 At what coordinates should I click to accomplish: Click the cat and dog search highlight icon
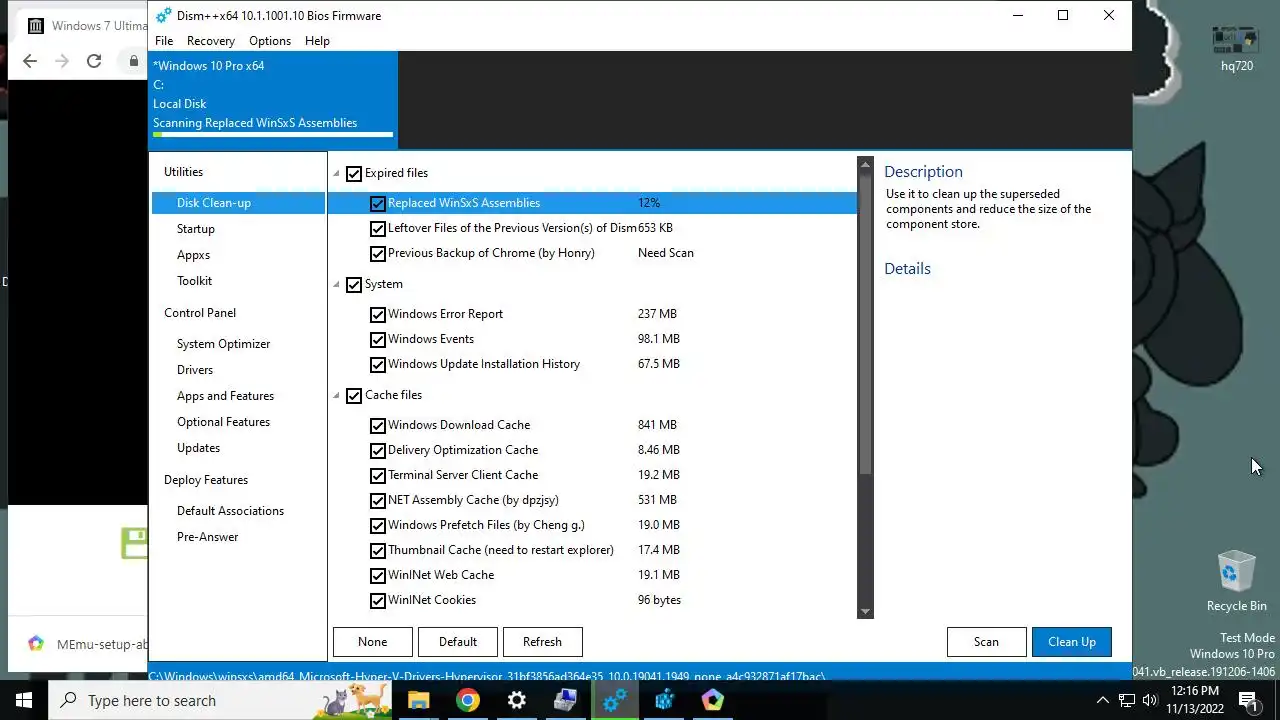tap(349, 700)
